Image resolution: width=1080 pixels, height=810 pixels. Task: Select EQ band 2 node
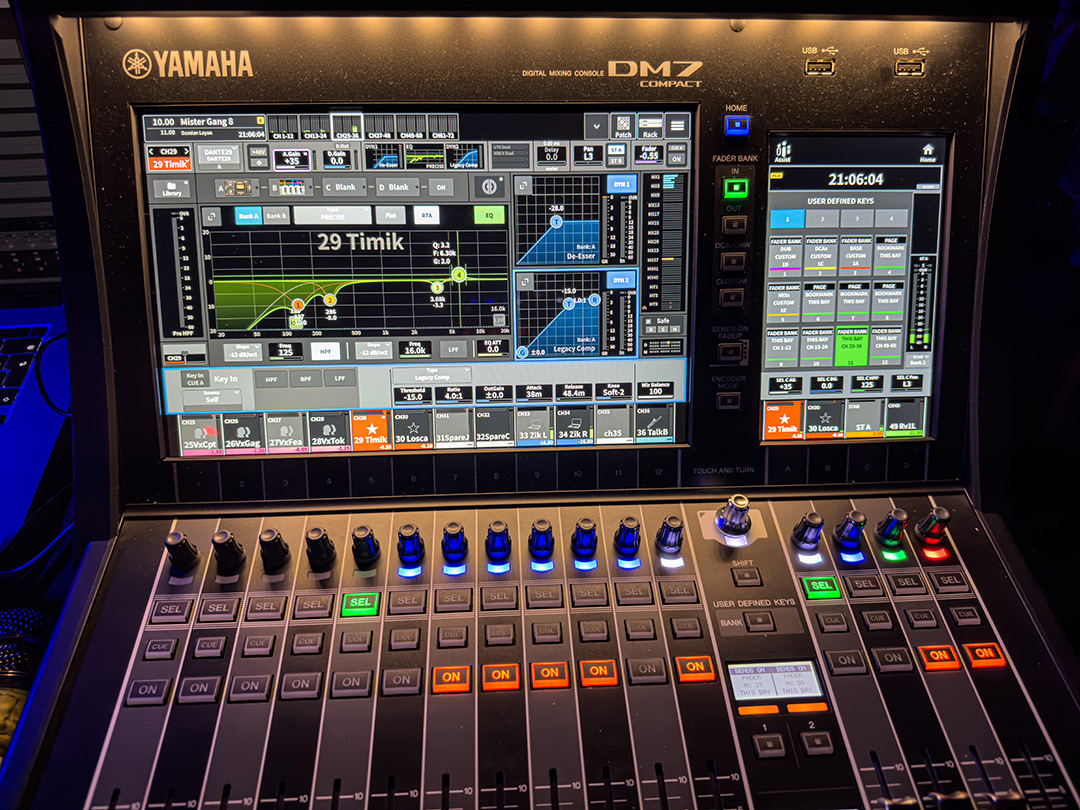[x=330, y=300]
